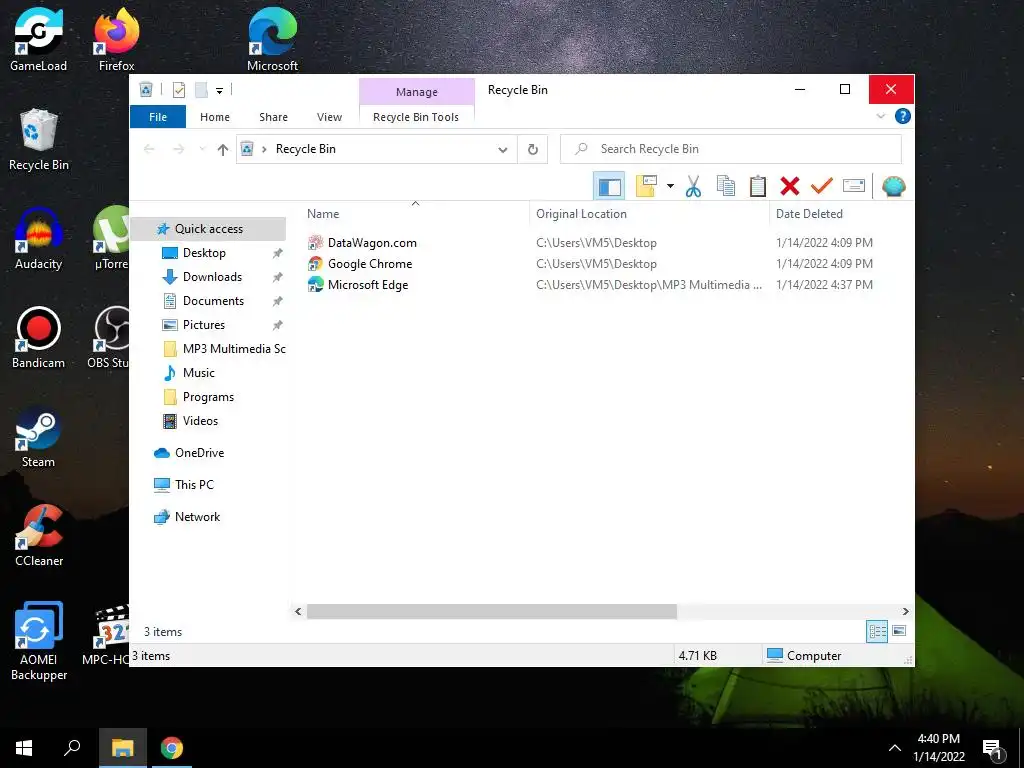Click the GameLoad desktop shortcut
The image size is (1024, 768).
[x=39, y=40]
